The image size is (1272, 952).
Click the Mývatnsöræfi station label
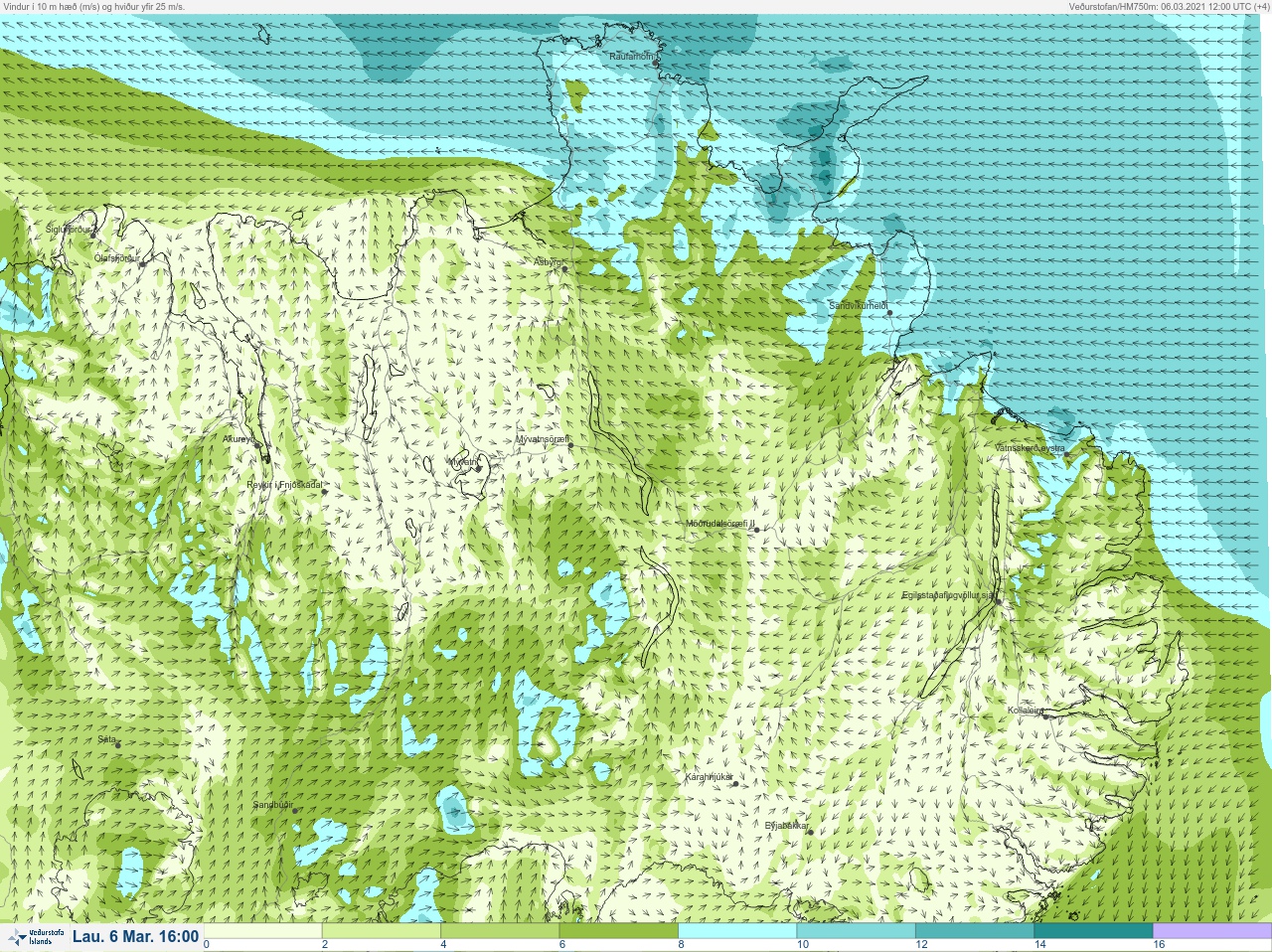pyautogui.click(x=543, y=439)
